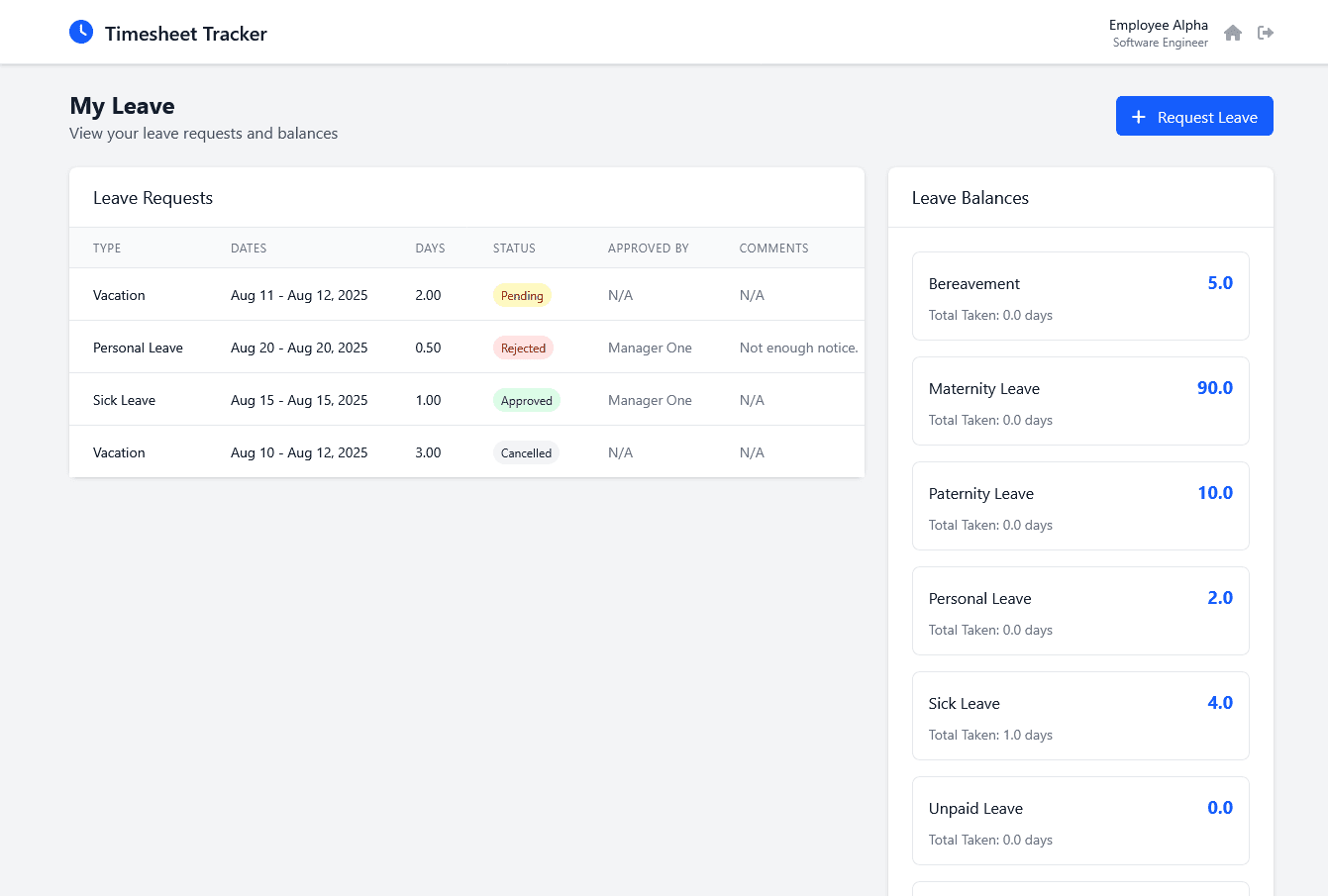Click the TYPE column header
Screen dimensions: 1328x896
(x=107, y=248)
